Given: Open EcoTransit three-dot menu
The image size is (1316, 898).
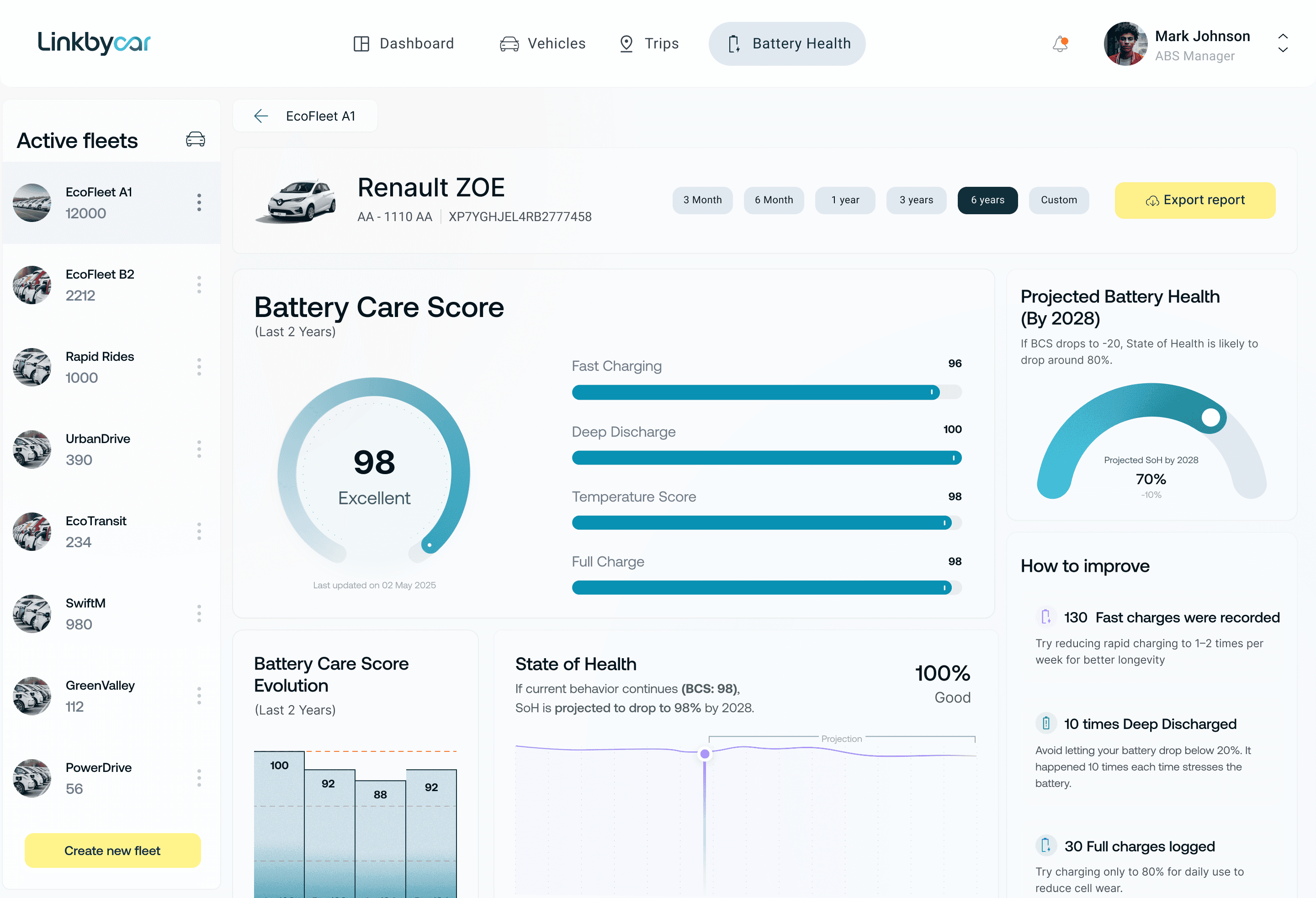Looking at the screenshot, I should click(199, 531).
